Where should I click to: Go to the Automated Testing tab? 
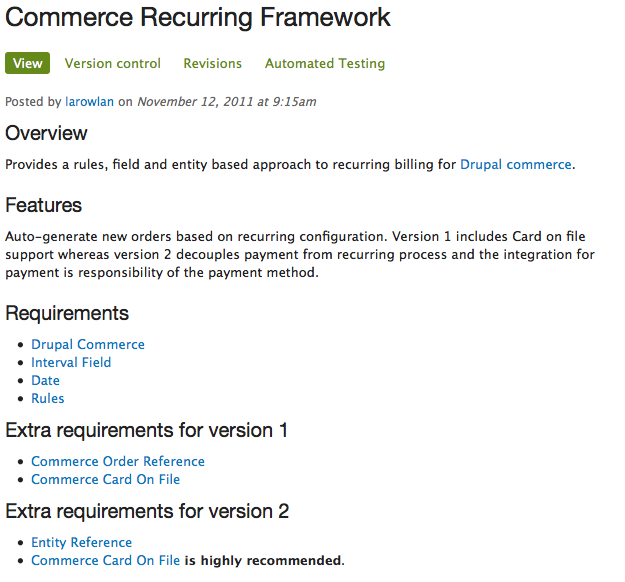tap(325, 64)
